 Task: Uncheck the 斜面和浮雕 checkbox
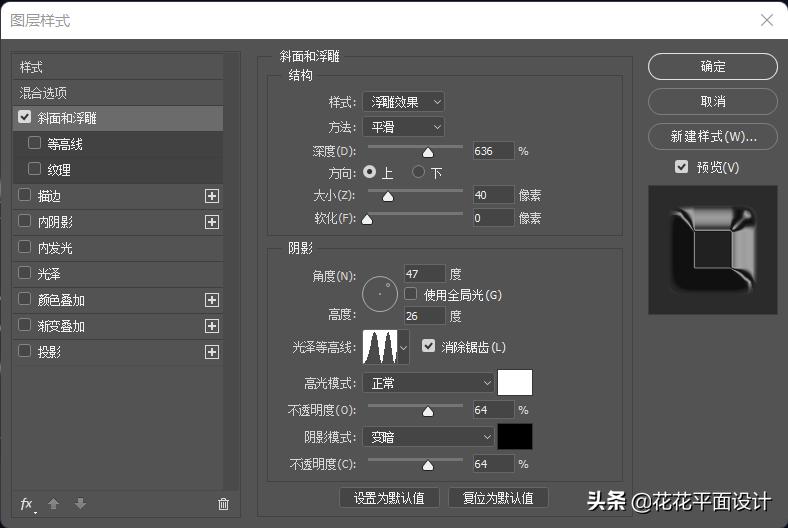[24, 117]
